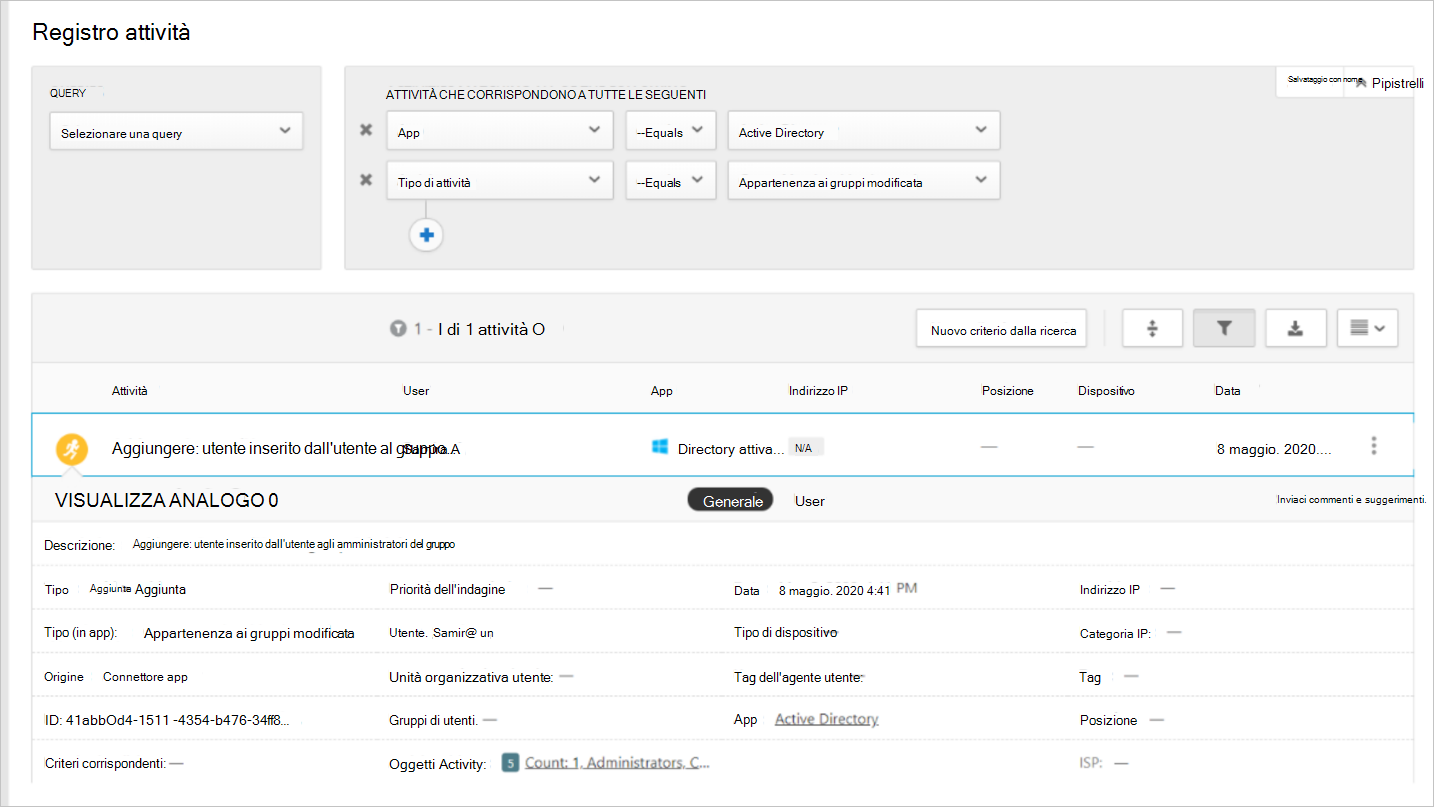Click the collapse rows toolbar icon
This screenshot has height=807, width=1434.
[x=1152, y=328]
